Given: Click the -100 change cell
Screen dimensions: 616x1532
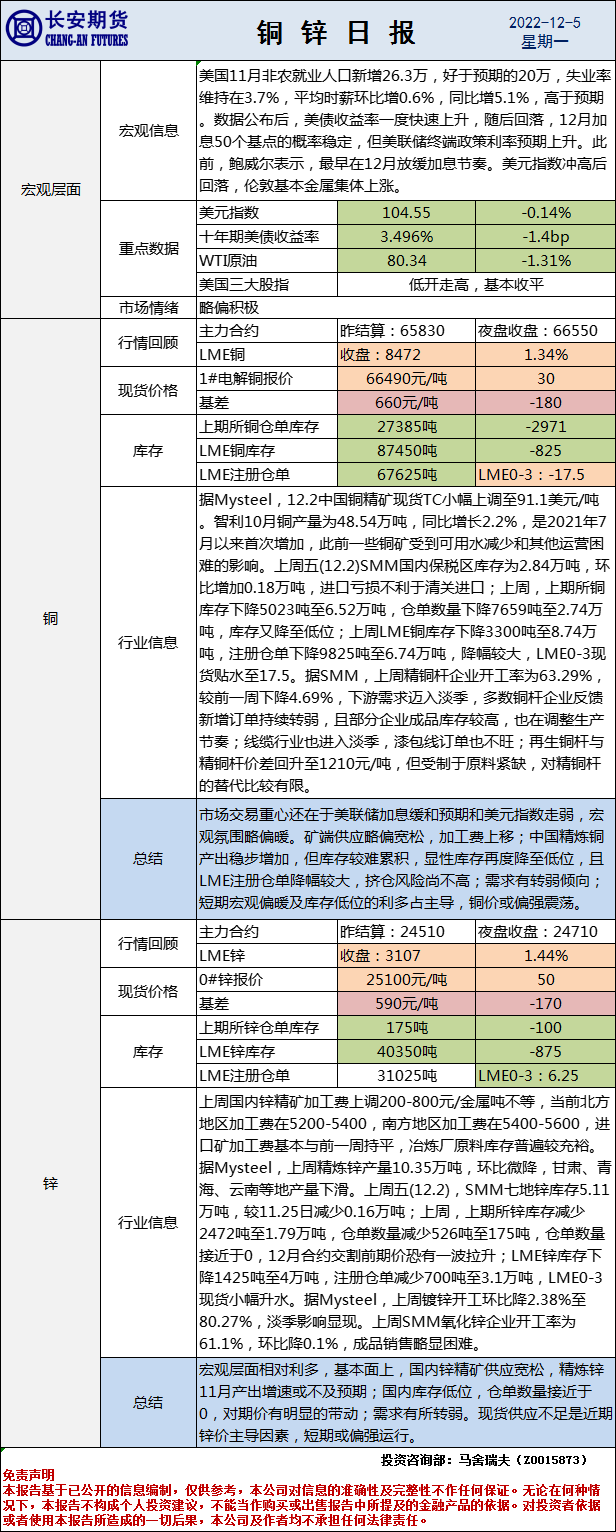Looking at the screenshot, I should tap(545, 1027).
